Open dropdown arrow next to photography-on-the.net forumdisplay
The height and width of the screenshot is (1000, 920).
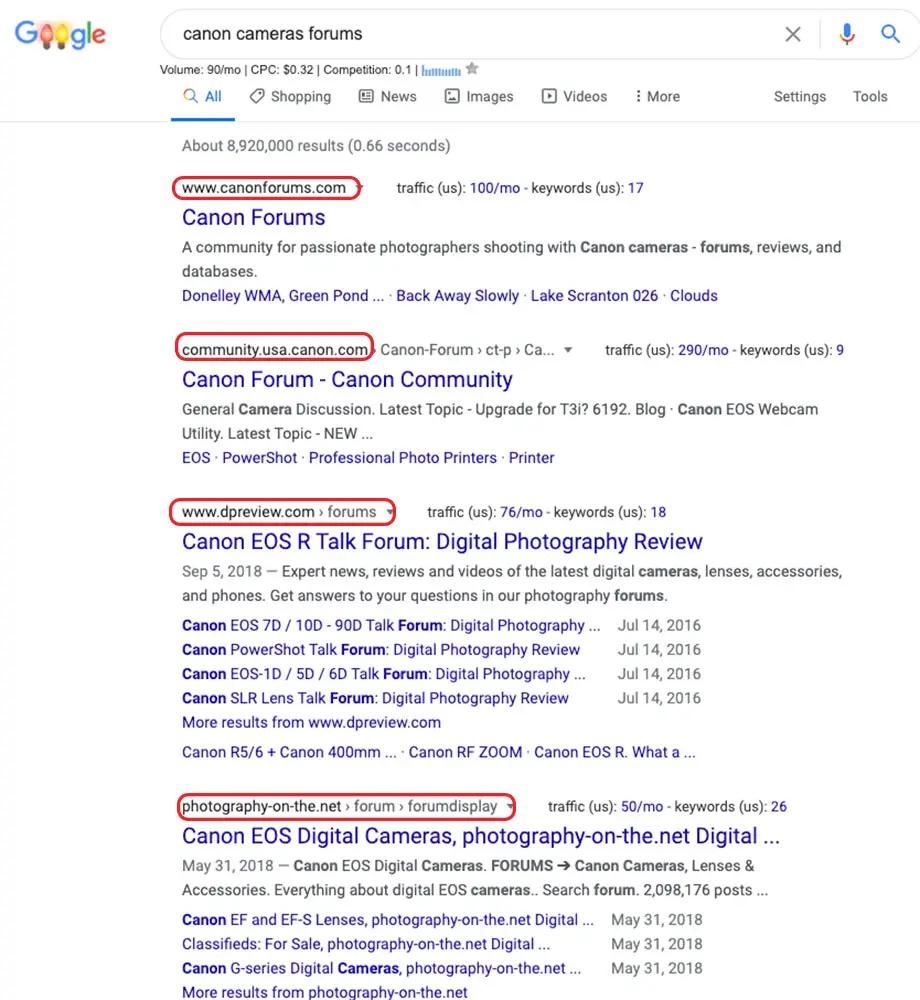(509, 807)
